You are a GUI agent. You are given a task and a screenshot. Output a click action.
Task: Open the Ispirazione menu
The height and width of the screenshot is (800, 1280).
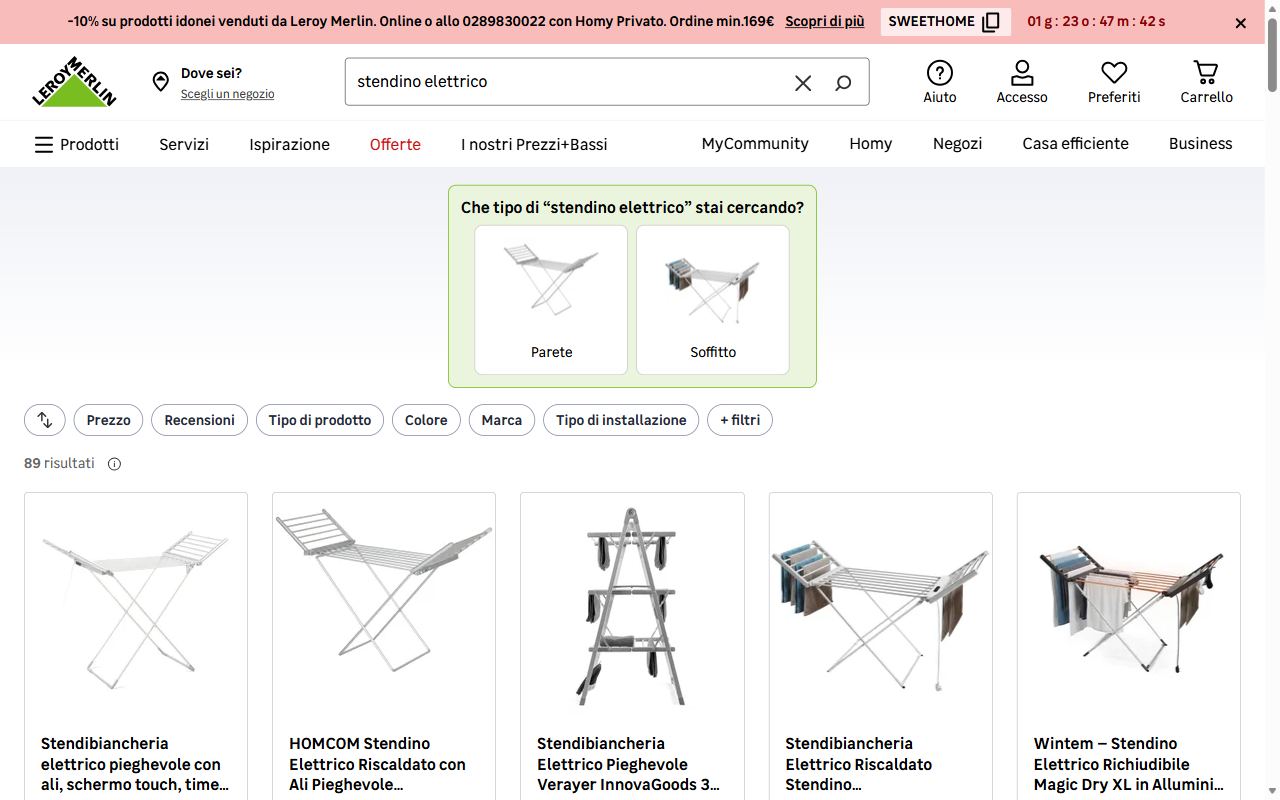tap(290, 144)
